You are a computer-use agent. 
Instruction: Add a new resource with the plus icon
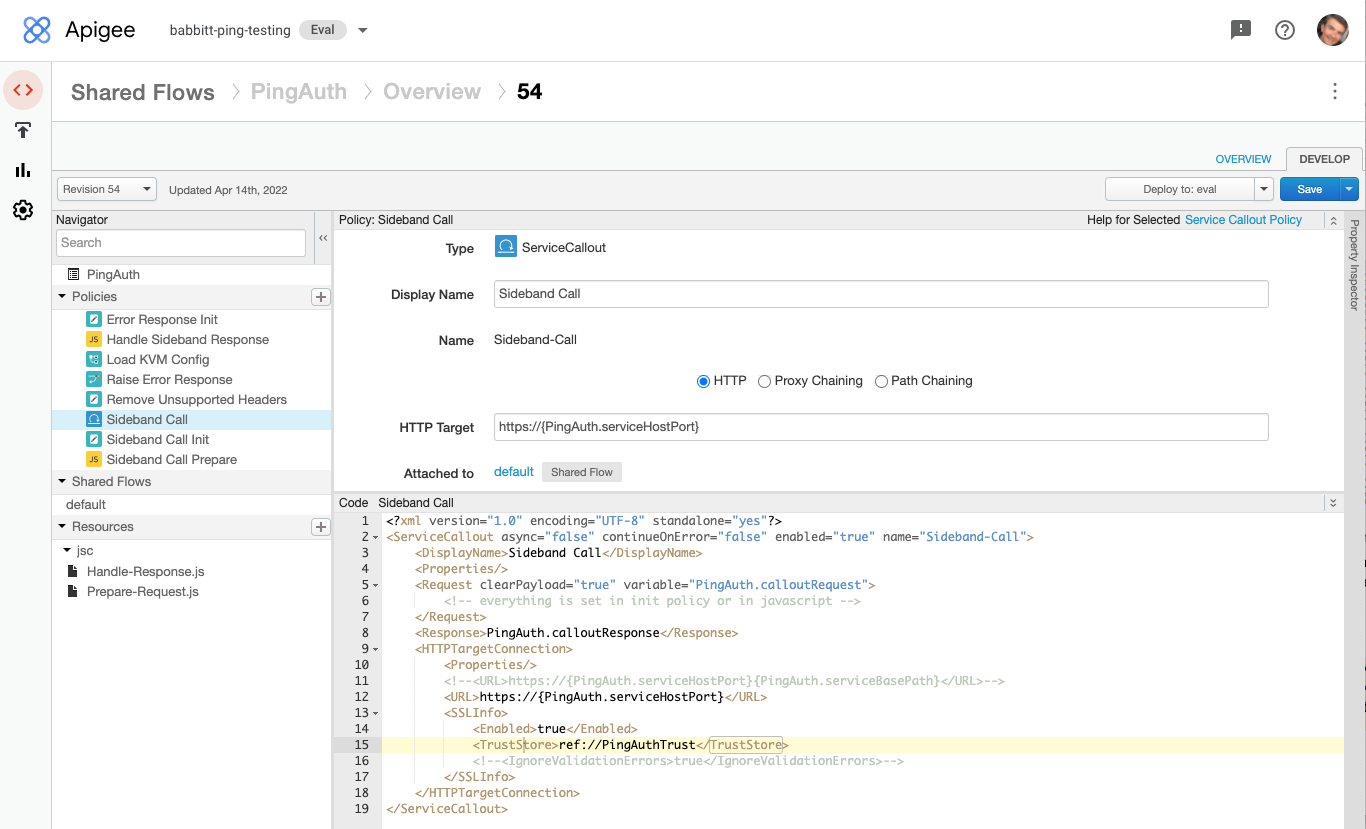pyautogui.click(x=320, y=526)
